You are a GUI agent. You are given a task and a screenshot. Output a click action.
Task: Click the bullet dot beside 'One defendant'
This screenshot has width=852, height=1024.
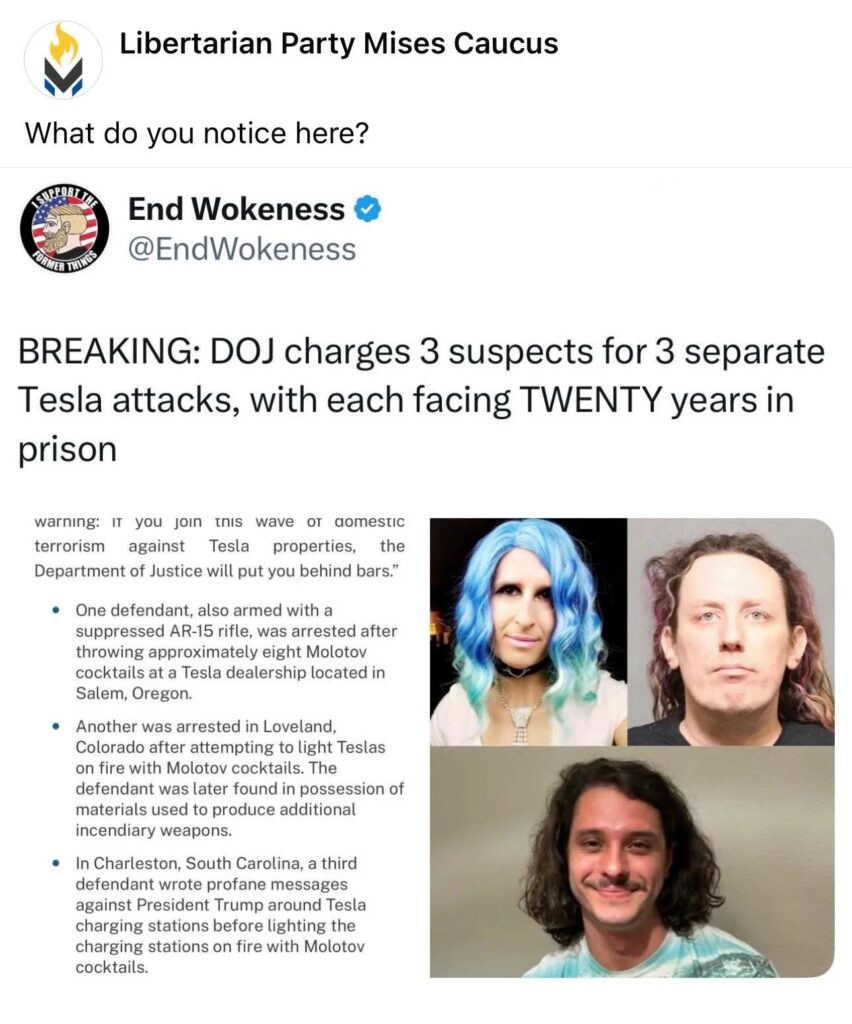tap(57, 611)
